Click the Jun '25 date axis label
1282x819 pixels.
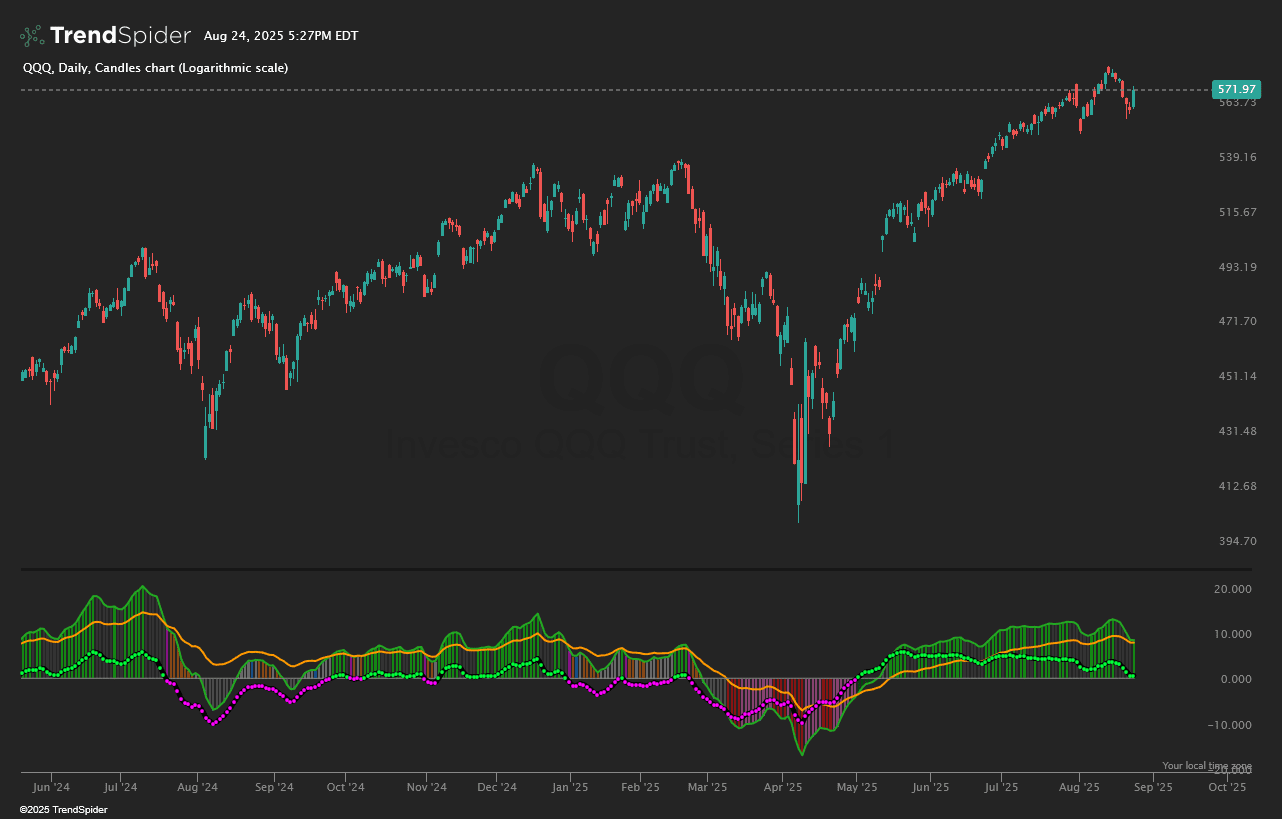(x=930, y=787)
